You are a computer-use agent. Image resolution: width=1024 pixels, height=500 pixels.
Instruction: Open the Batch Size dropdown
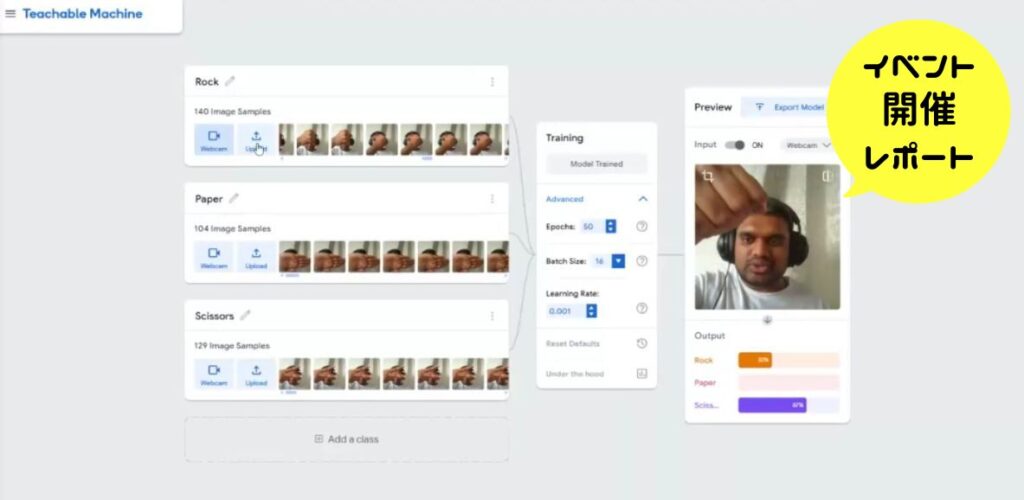(618, 261)
